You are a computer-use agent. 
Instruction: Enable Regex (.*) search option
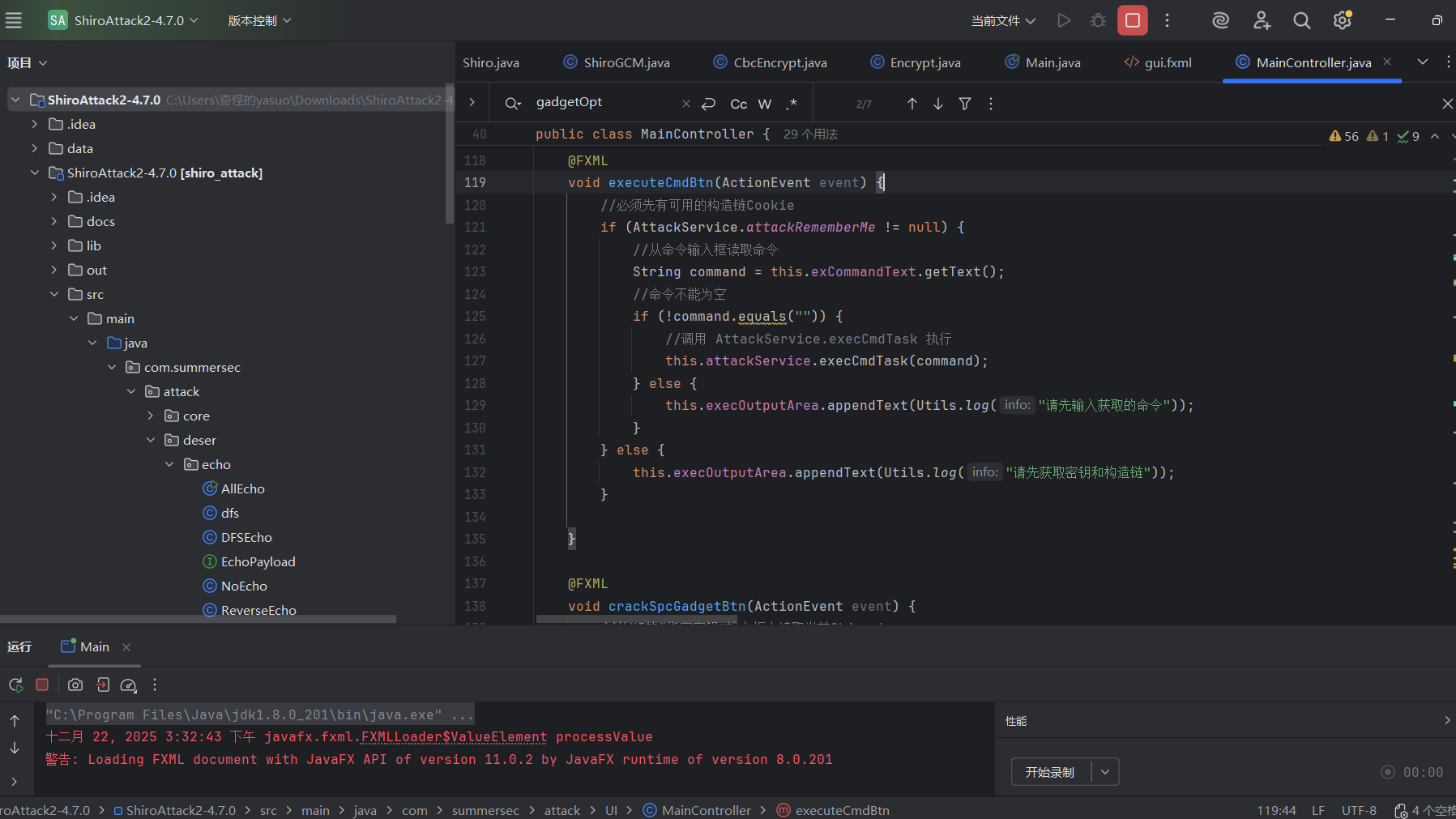pos(792,104)
